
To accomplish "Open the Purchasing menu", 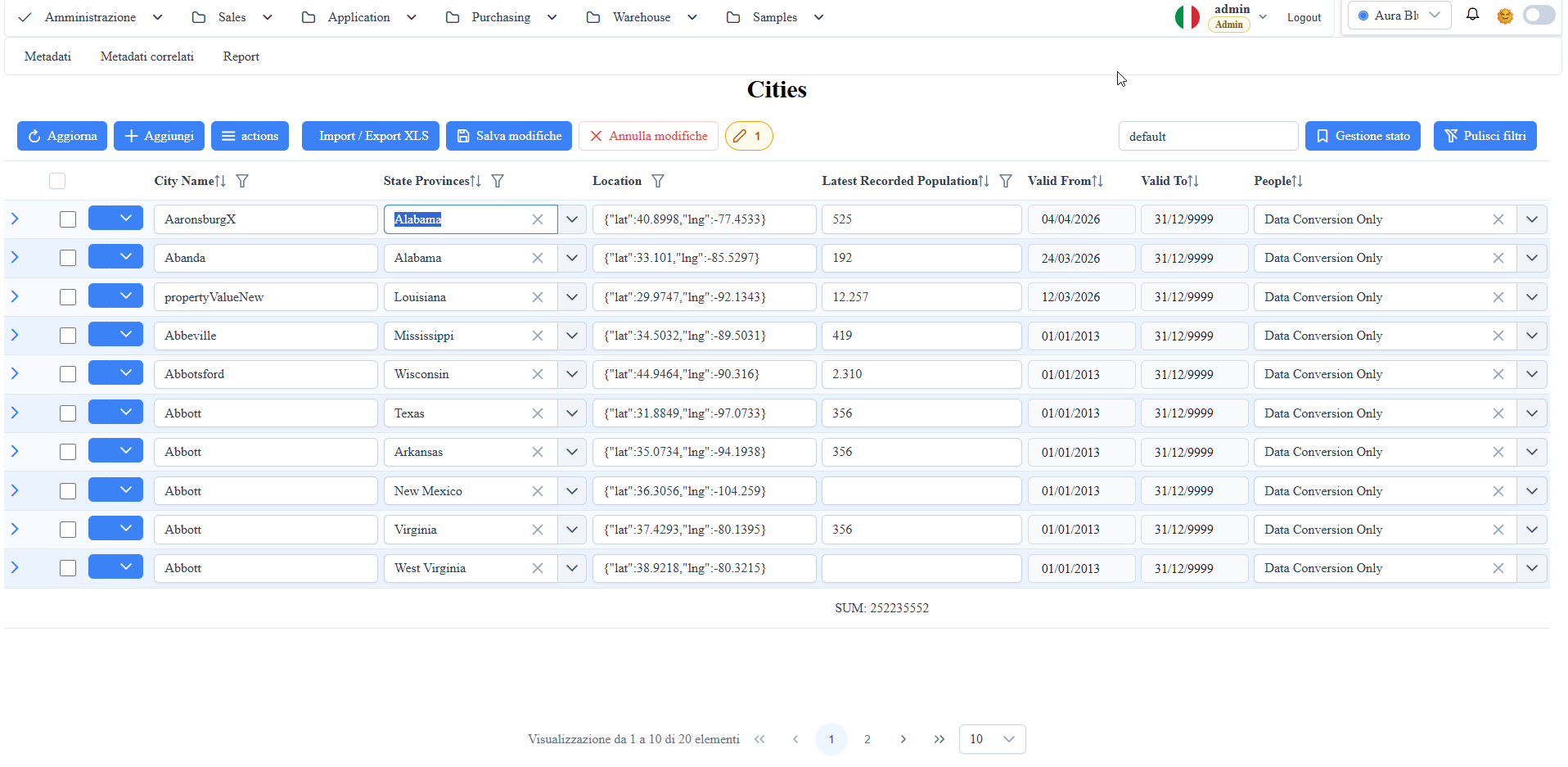I will (x=502, y=17).
